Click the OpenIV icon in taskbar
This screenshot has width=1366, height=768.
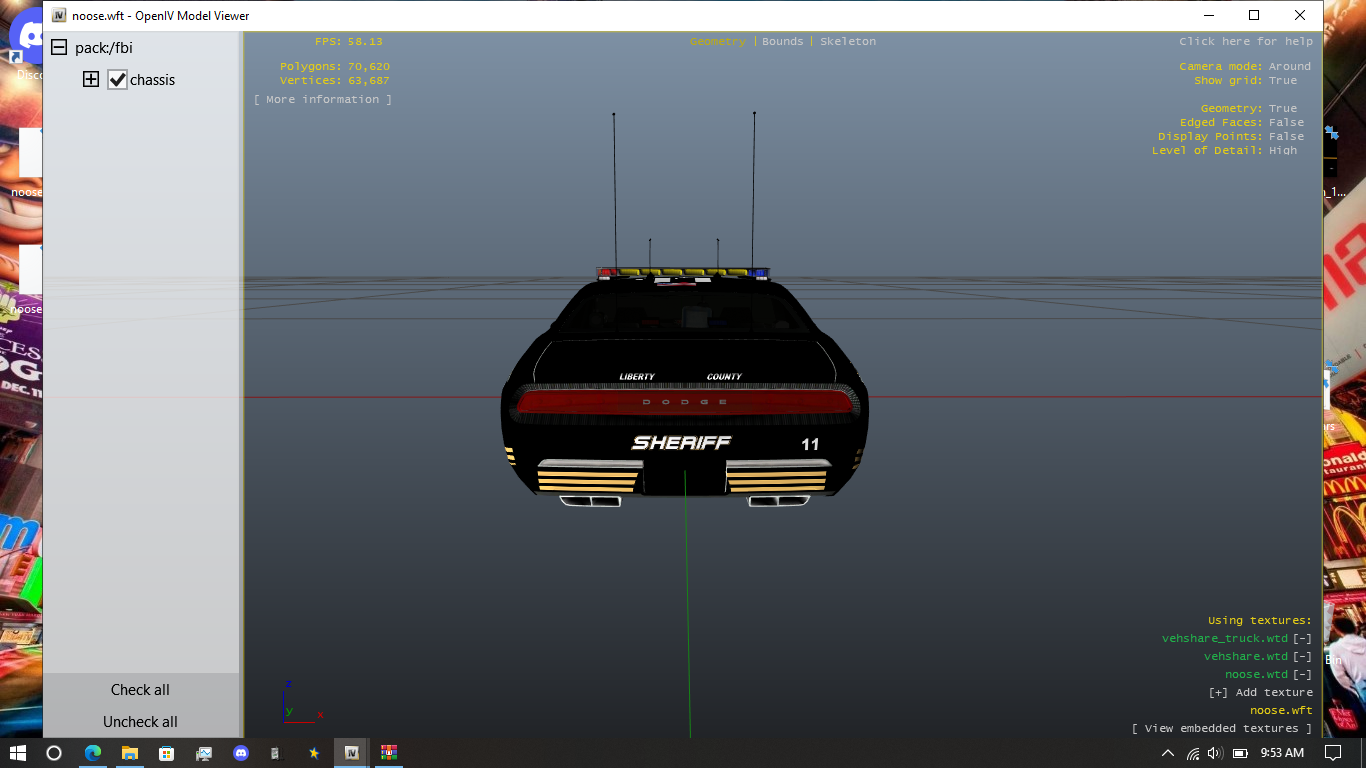tap(351, 752)
